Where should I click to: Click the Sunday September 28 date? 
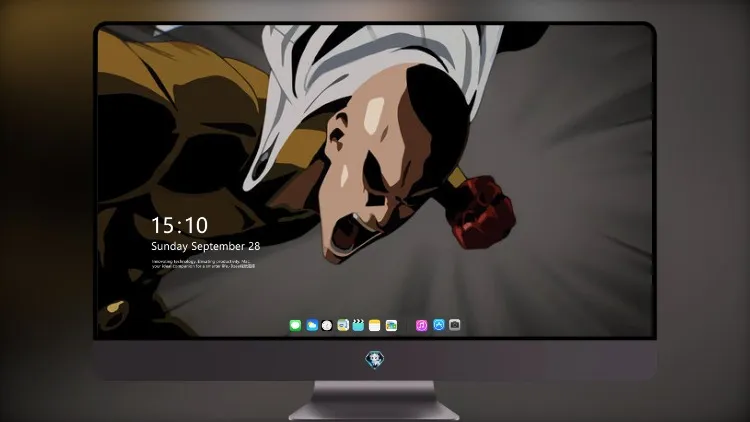[x=206, y=246]
